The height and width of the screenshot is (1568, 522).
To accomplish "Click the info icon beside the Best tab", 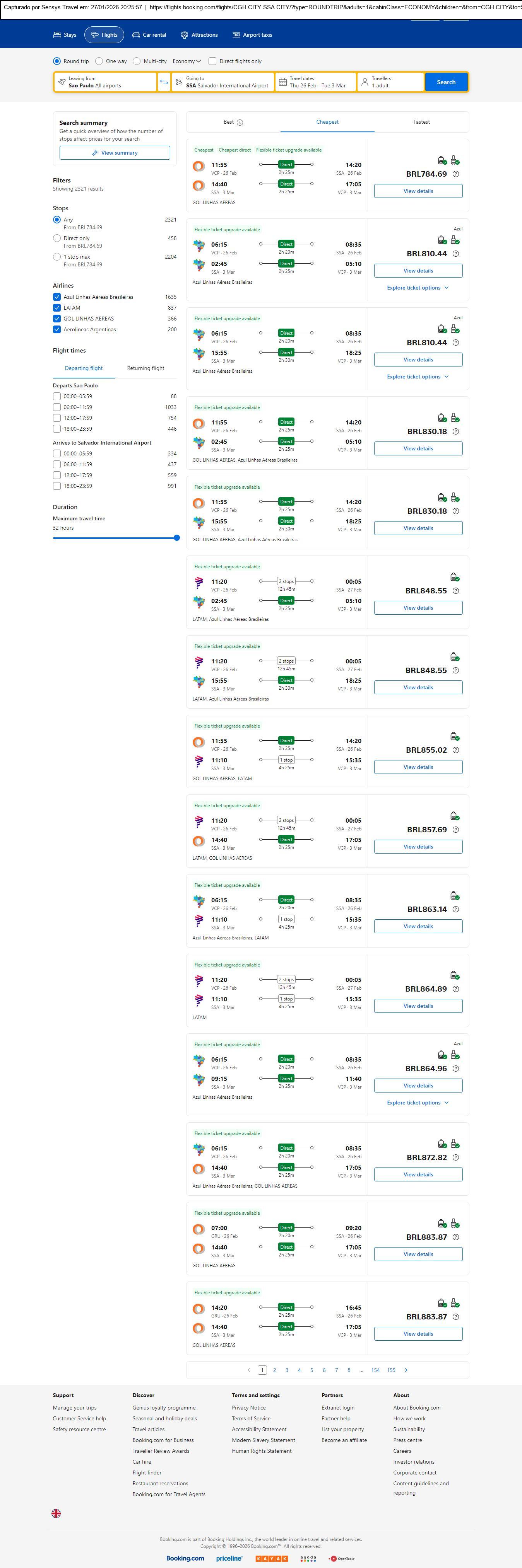I will coord(240,122).
